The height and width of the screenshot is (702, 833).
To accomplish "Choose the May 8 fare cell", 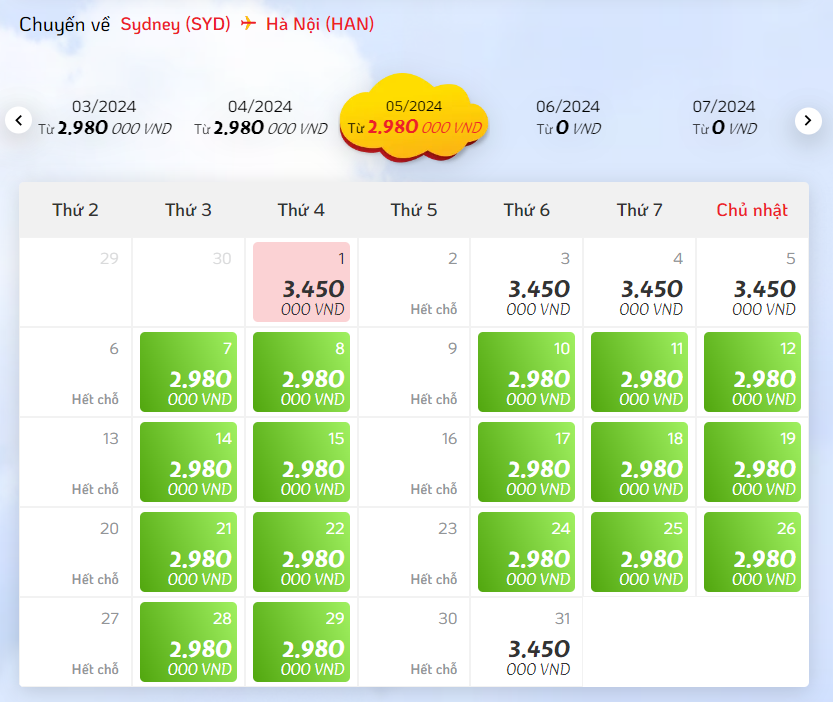I will click(301, 372).
